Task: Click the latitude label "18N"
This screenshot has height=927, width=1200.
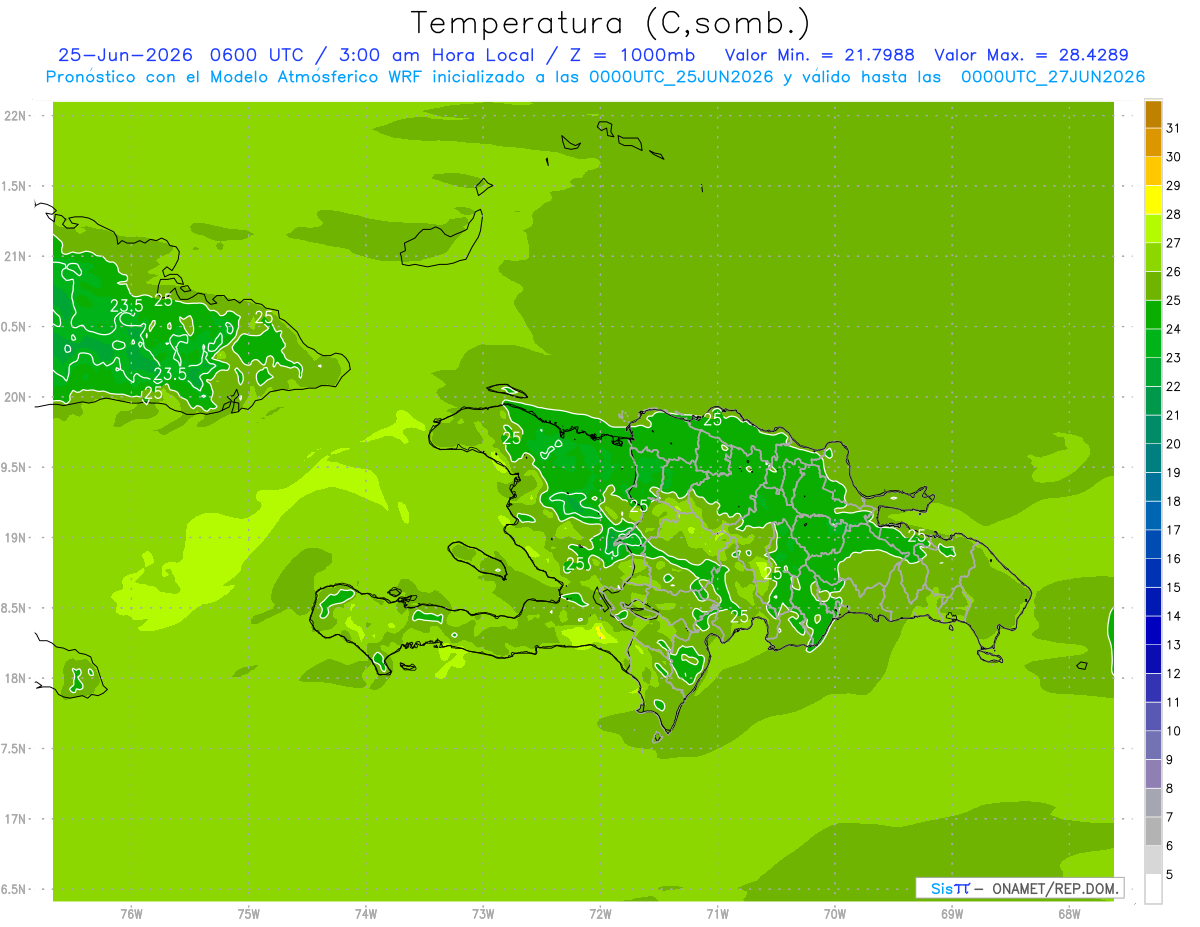Action: (16, 678)
